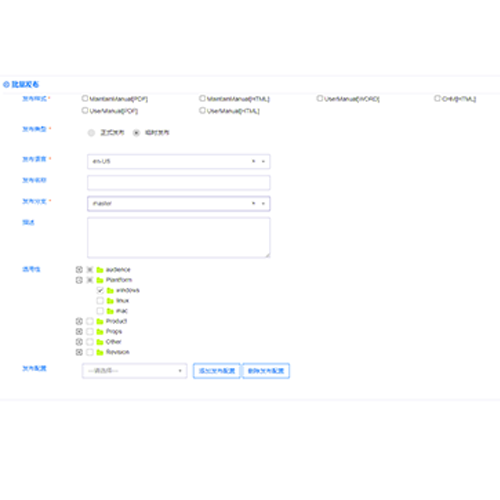This screenshot has width=500, height=500.
Task: Focus the large description text area
Action: (179, 238)
